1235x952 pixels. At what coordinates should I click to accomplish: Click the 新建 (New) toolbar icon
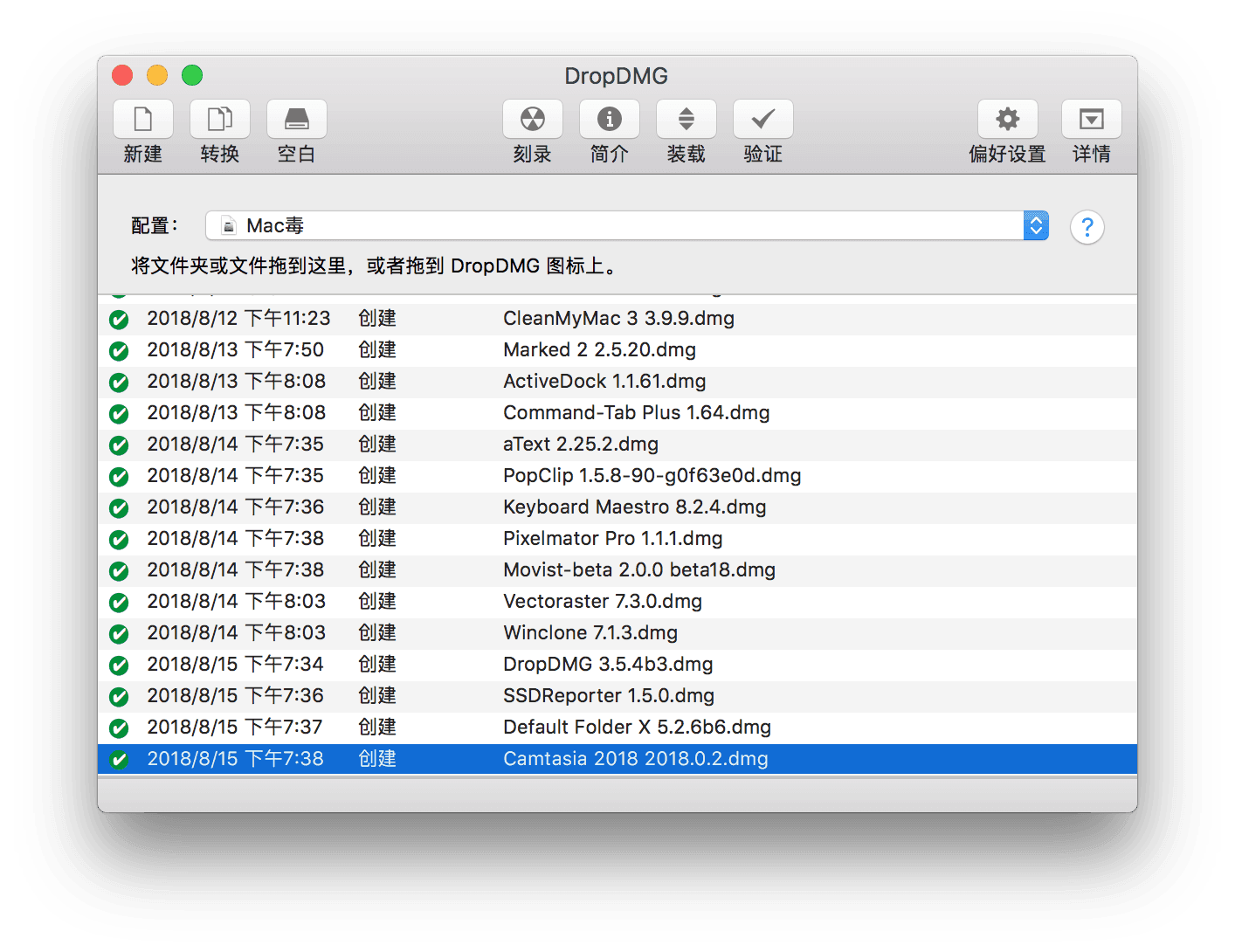(x=143, y=119)
